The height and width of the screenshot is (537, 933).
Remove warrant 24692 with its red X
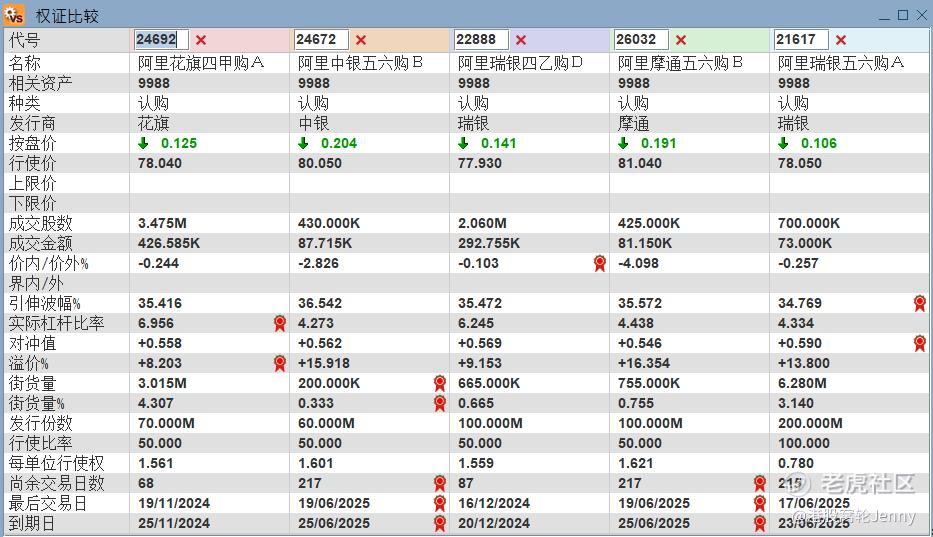[201, 40]
